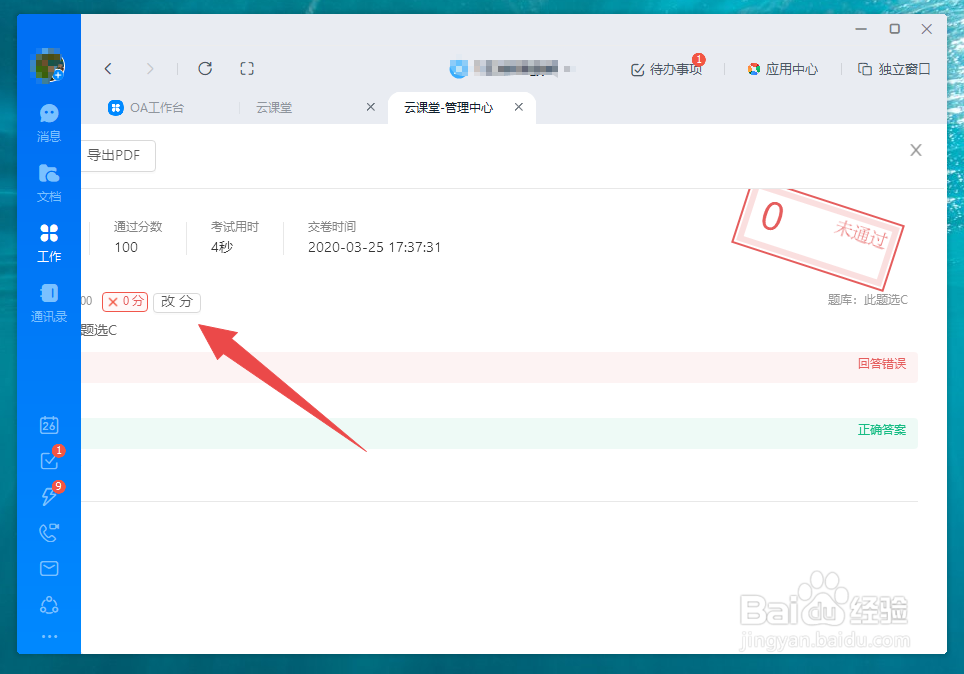Open 应用中心 application center
The width and height of the screenshot is (964, 674).
tap(783, 68)
